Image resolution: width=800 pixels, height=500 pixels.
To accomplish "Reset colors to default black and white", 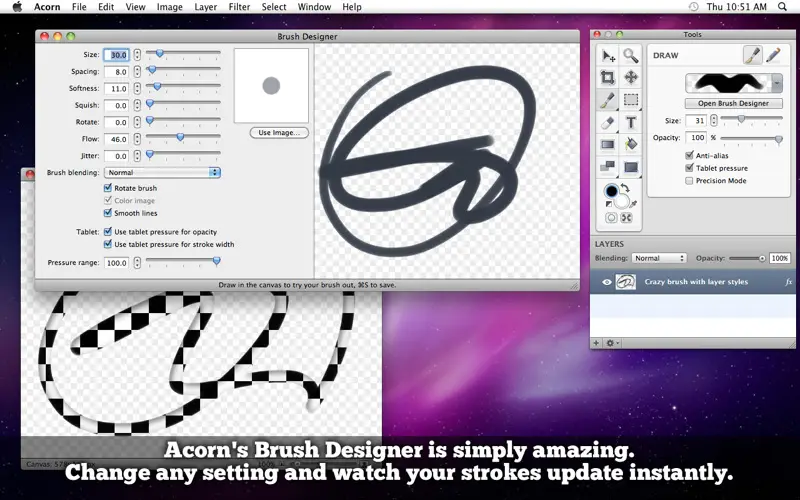I will tap(608, 204).
